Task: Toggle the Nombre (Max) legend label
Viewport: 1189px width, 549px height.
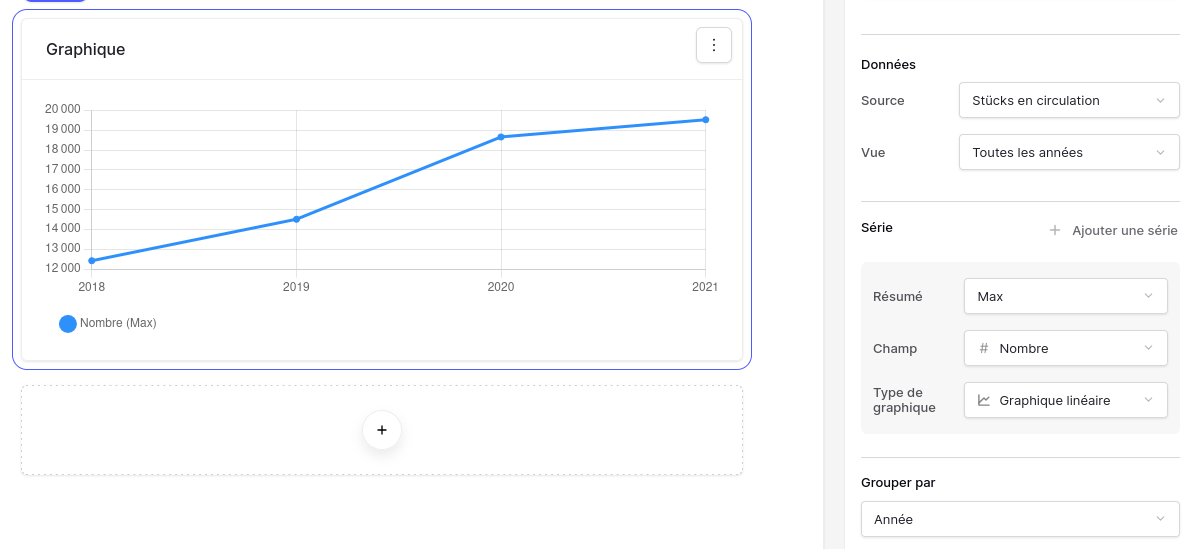Action: click(x=118, y=323)
